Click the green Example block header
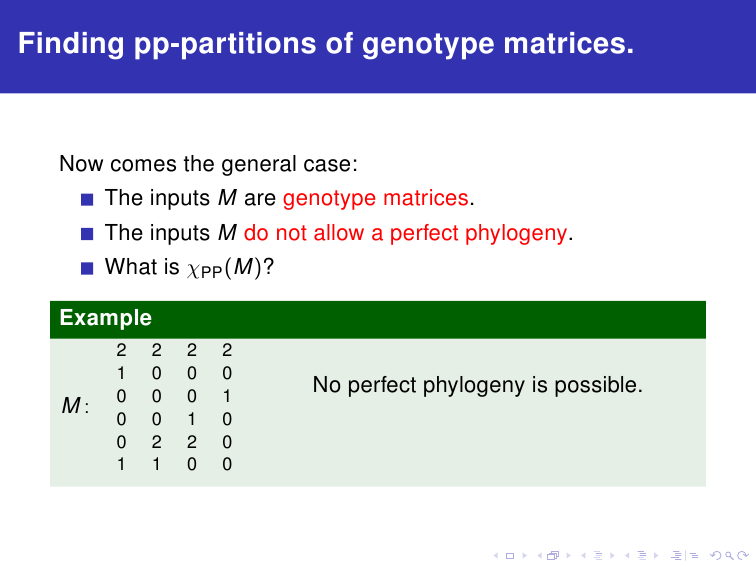 378,319
